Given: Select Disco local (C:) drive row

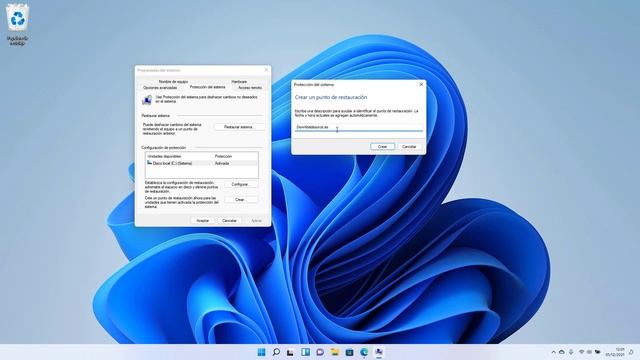Looking at the screenshot, I should 202,163.
